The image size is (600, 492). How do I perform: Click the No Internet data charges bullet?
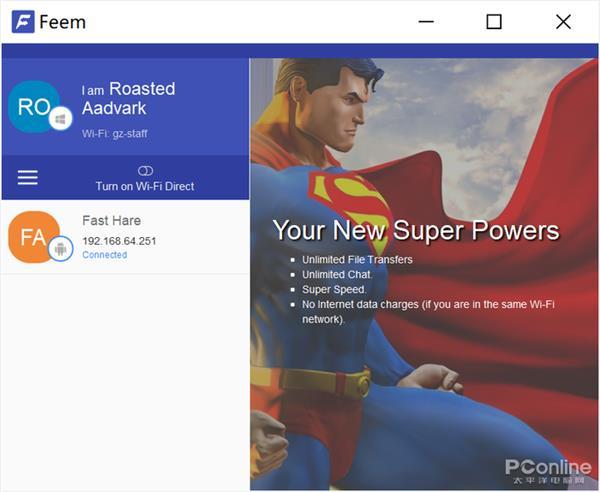click(x=428, y=312)
